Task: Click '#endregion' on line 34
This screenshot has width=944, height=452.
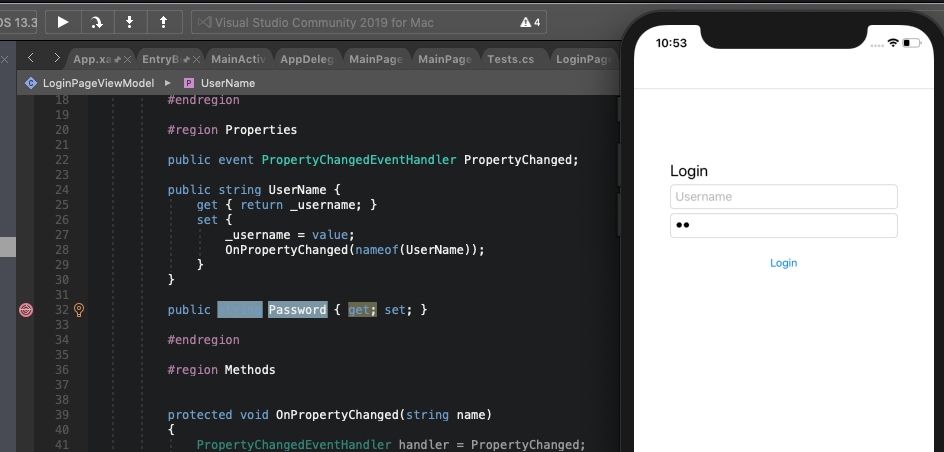Action: tap(203, 339)
